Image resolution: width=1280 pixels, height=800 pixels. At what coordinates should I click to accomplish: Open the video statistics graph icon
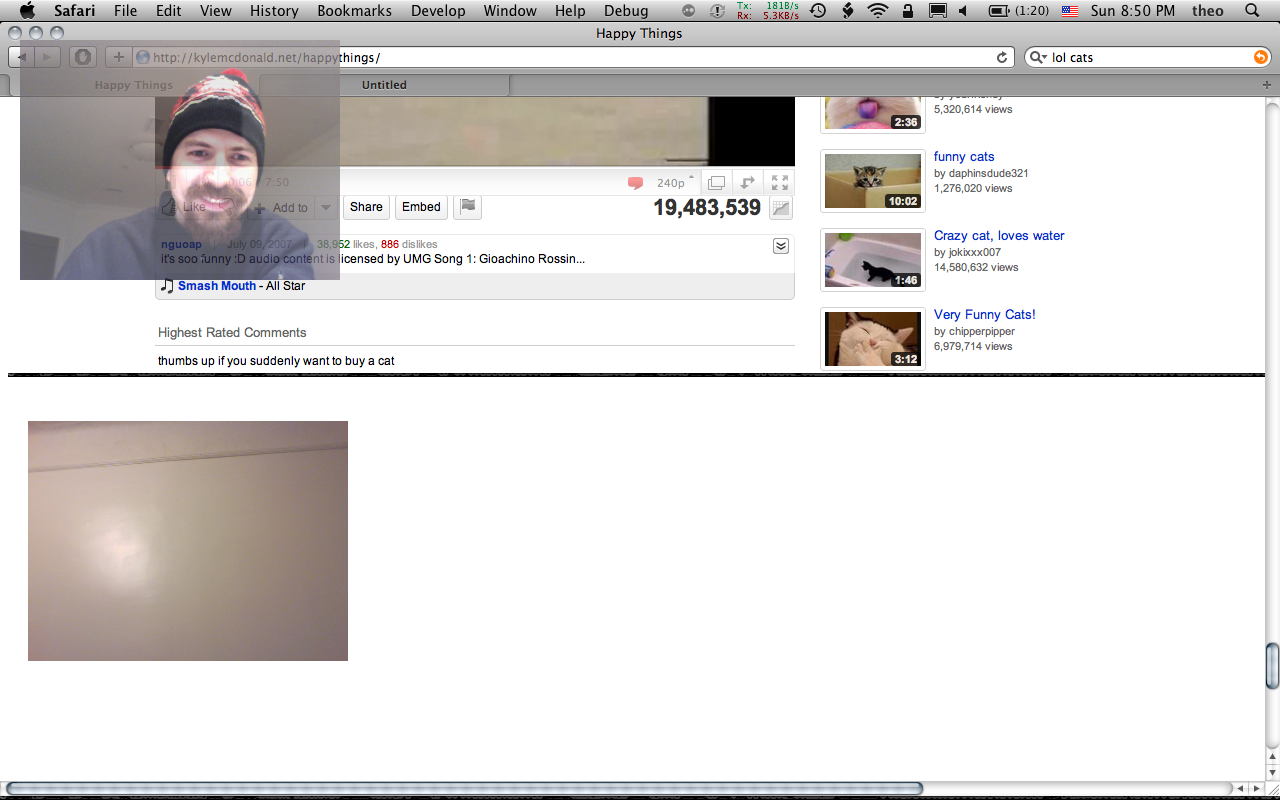click(781, 208)
